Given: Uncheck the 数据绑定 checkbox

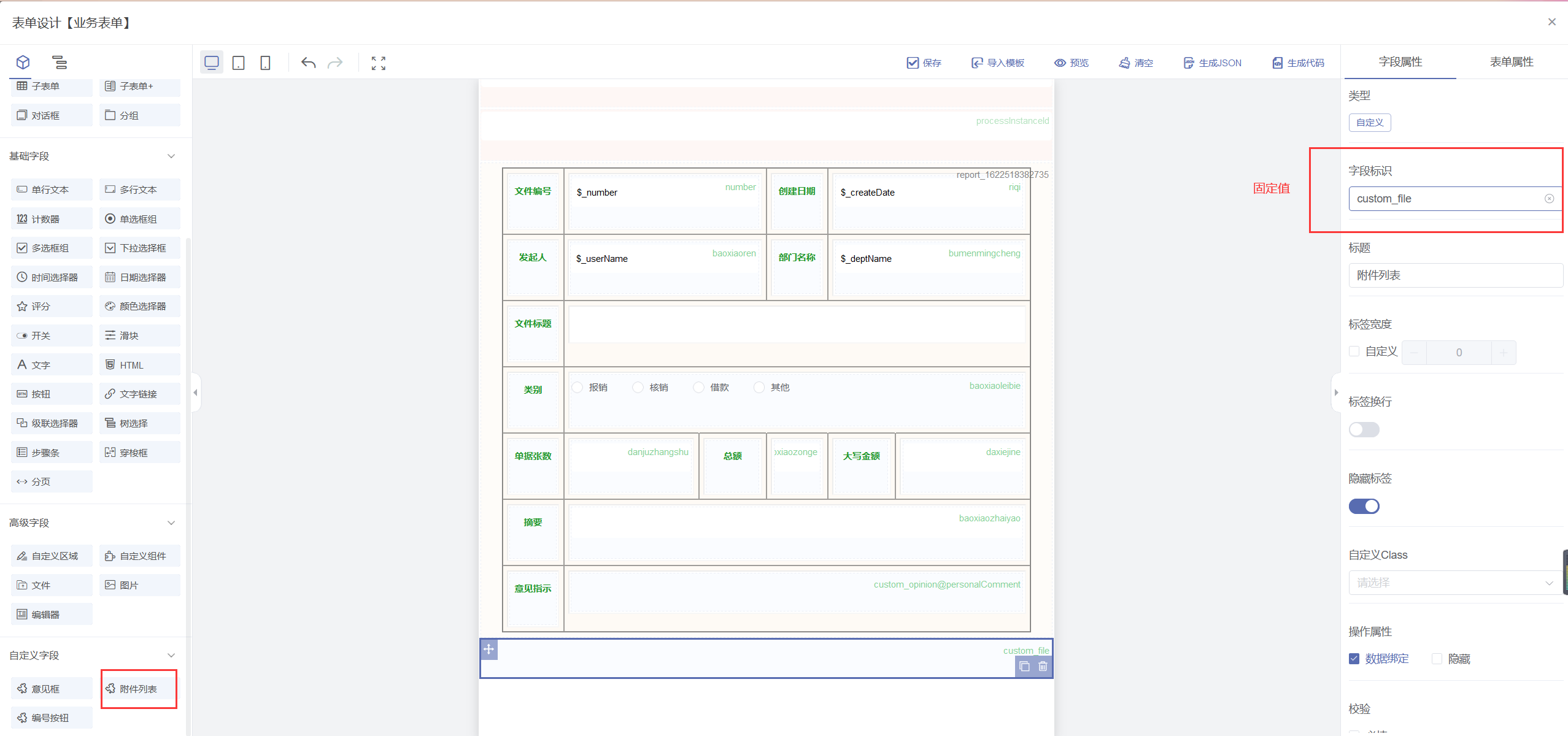Looking at the screenshot, I should (1354, 659).
